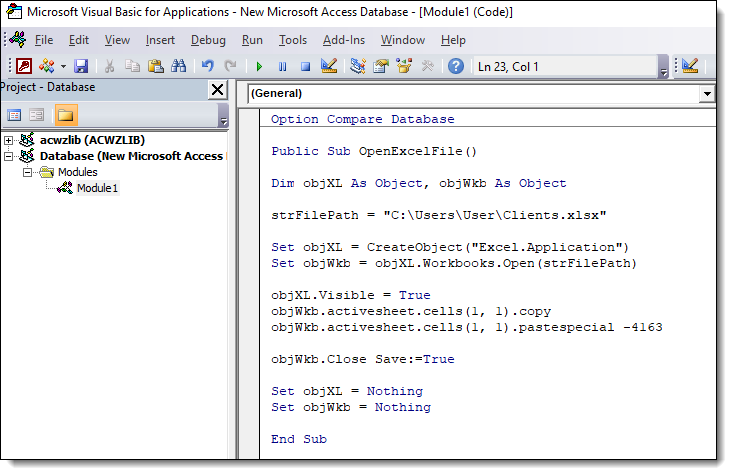
Task: Click the Find binoculars icon
Action: 178,66
